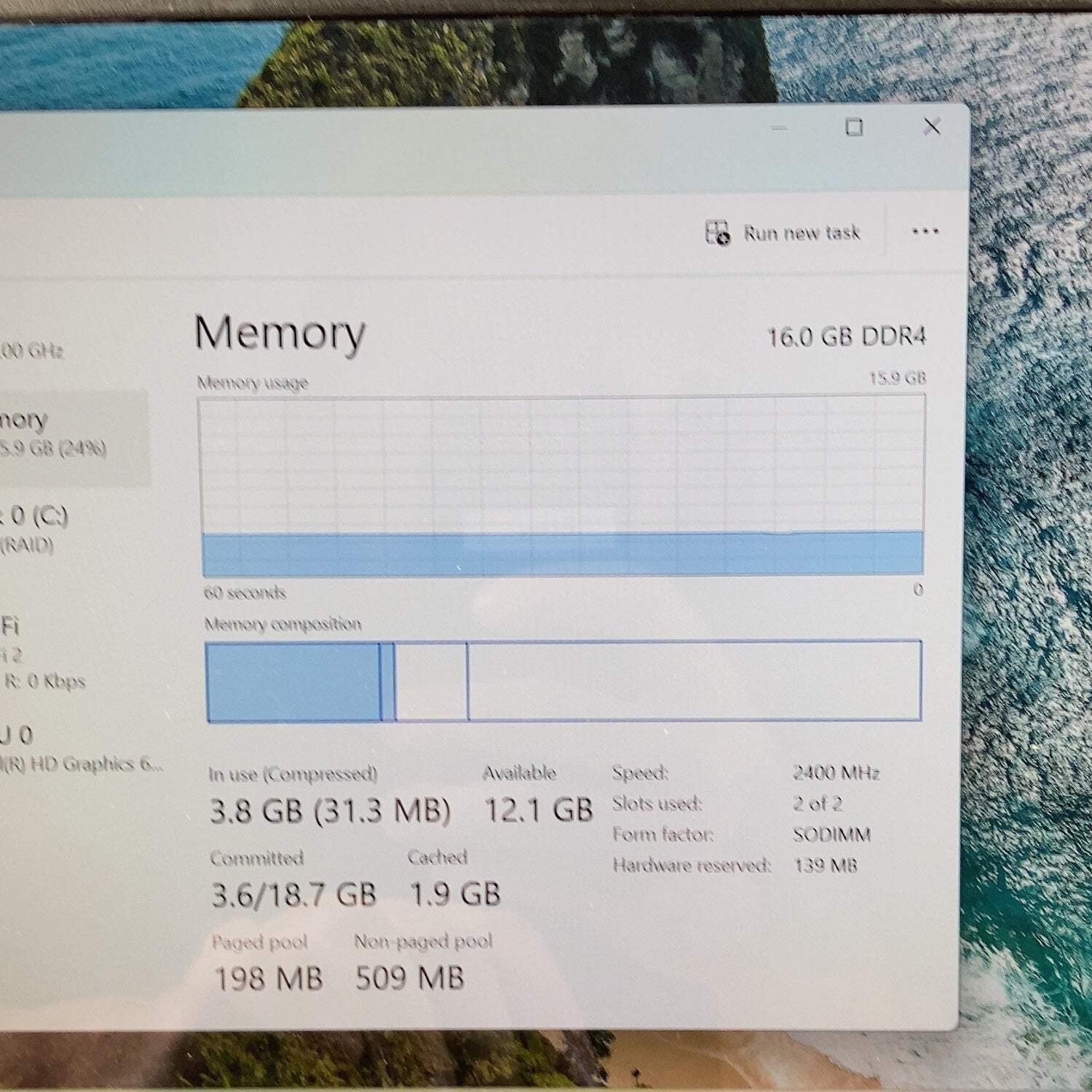Click the '16.0 GB DDR4' label
Screen dimensions: 1092x1092
coord(847,337)
